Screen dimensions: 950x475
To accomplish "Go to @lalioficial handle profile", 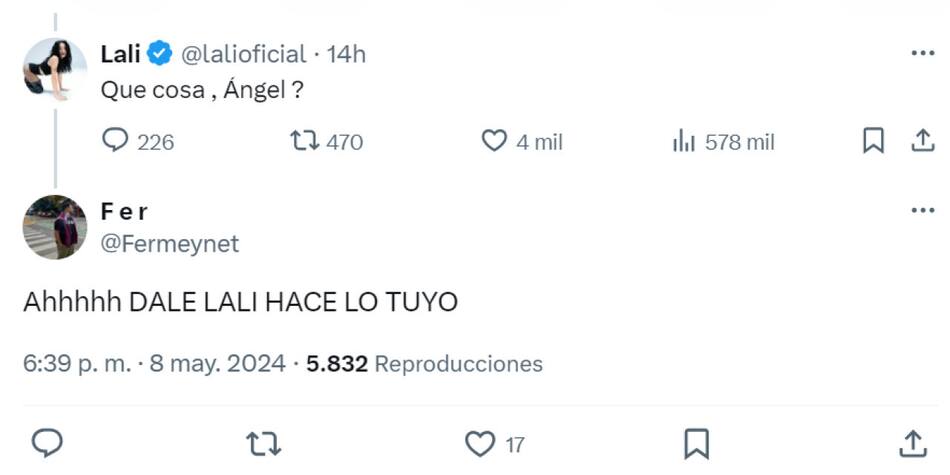I will pos(244,54).
